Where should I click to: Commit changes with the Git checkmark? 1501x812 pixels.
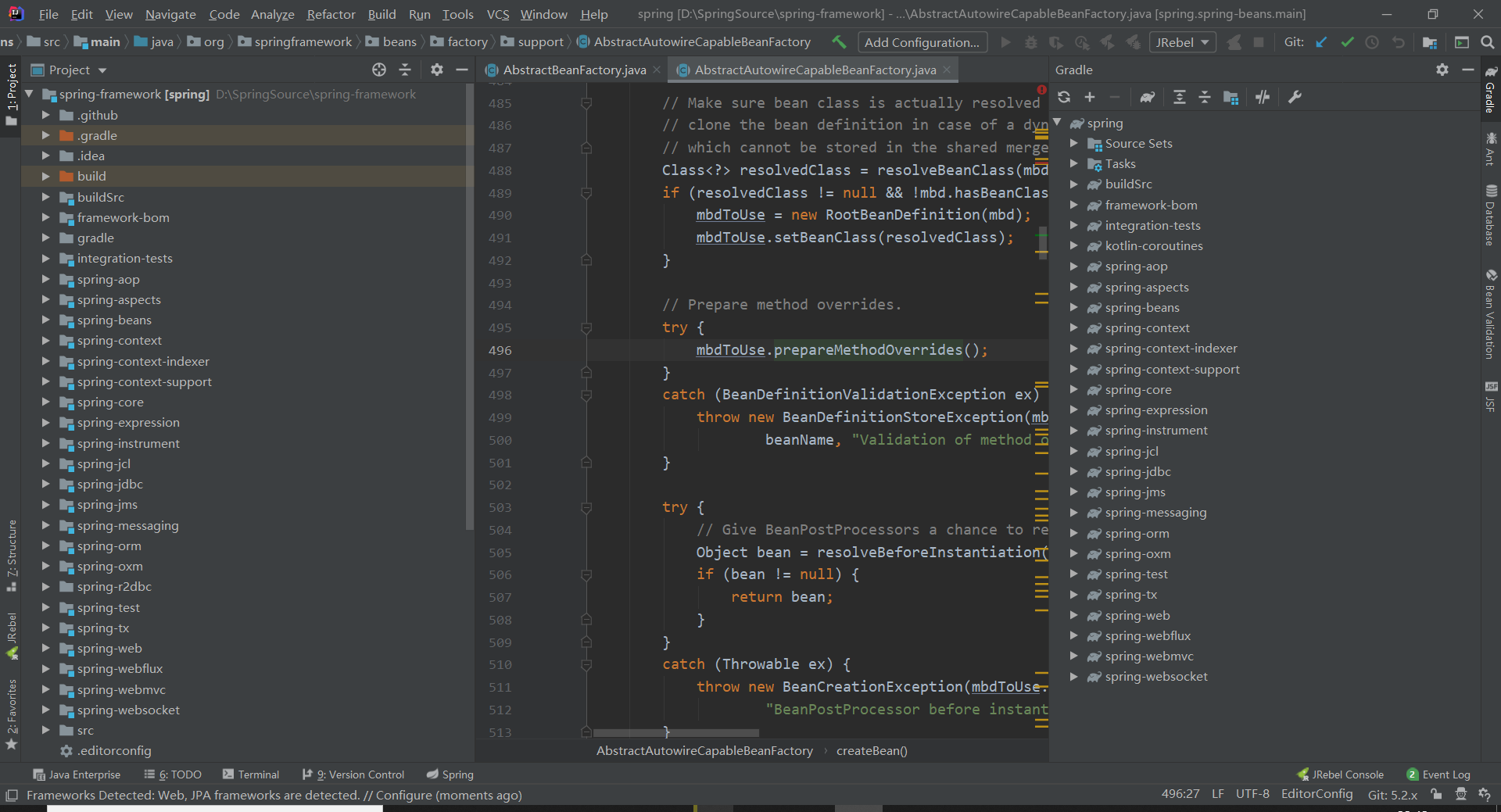(1347, 42)
